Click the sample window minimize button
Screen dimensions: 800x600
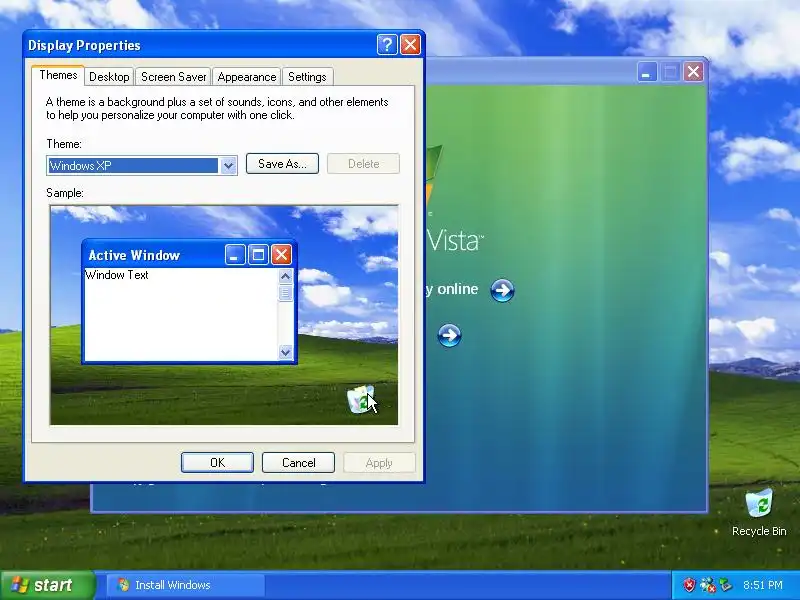pyautogui.click(x=235, y=255)
